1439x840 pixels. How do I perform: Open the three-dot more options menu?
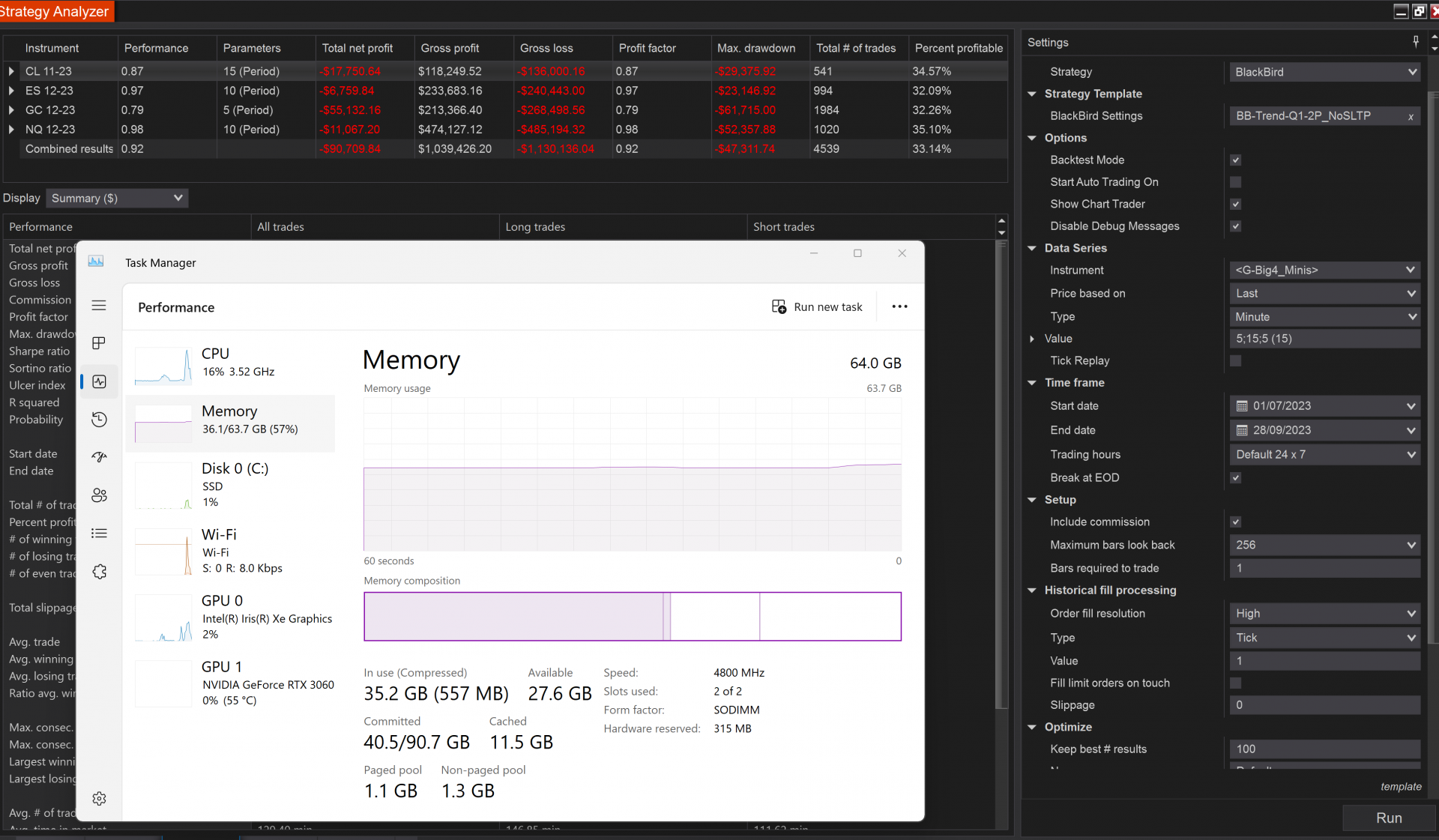point(899,306)
